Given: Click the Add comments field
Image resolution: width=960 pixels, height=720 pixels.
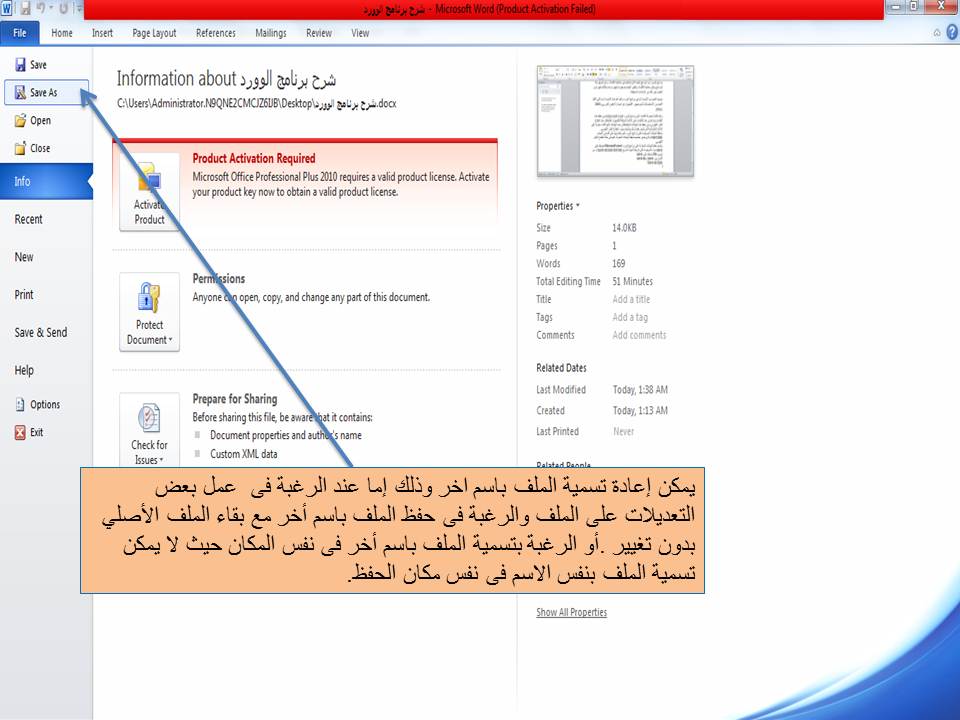Looking at the screenshot, I should point(639,335).
